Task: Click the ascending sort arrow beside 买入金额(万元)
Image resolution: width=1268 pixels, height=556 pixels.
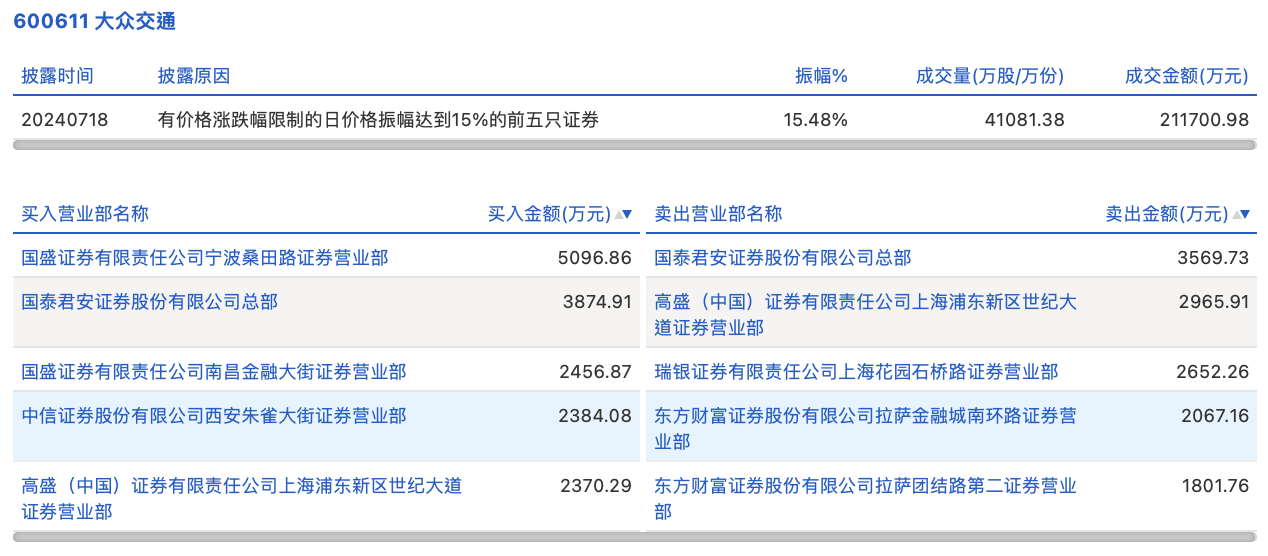Action: tap(619, 214)
